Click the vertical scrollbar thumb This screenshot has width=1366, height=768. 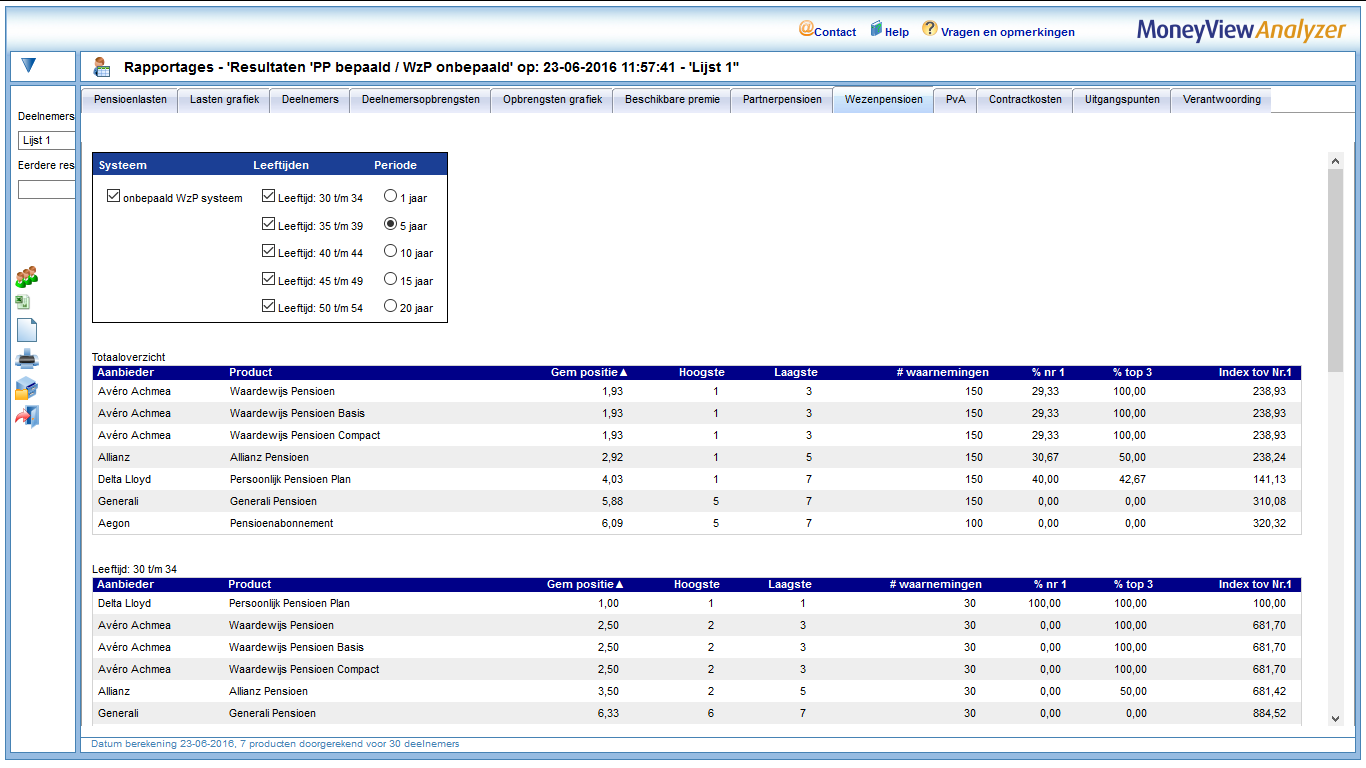pyautogui.click(x=1335, y=270)
